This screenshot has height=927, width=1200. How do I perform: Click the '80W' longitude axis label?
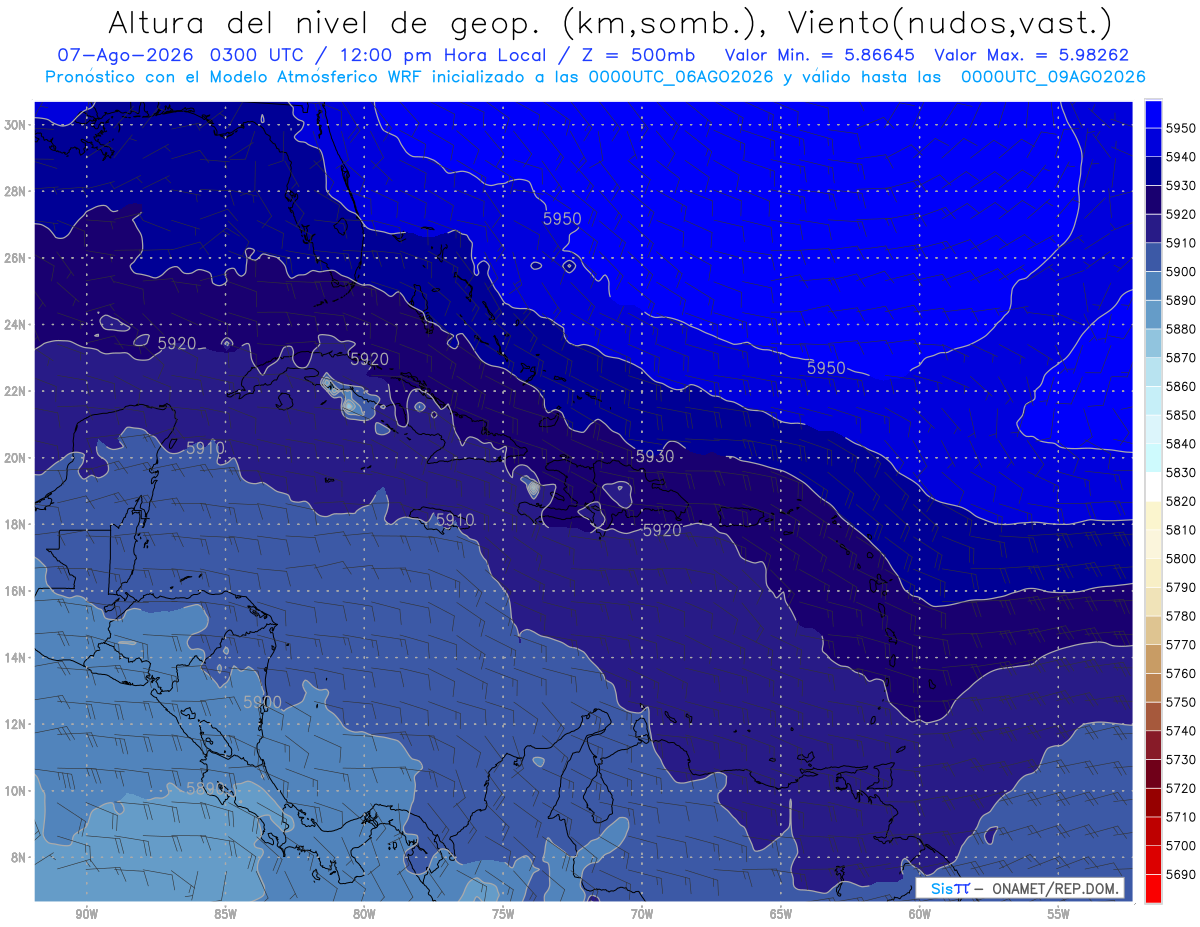coord(364,914)
